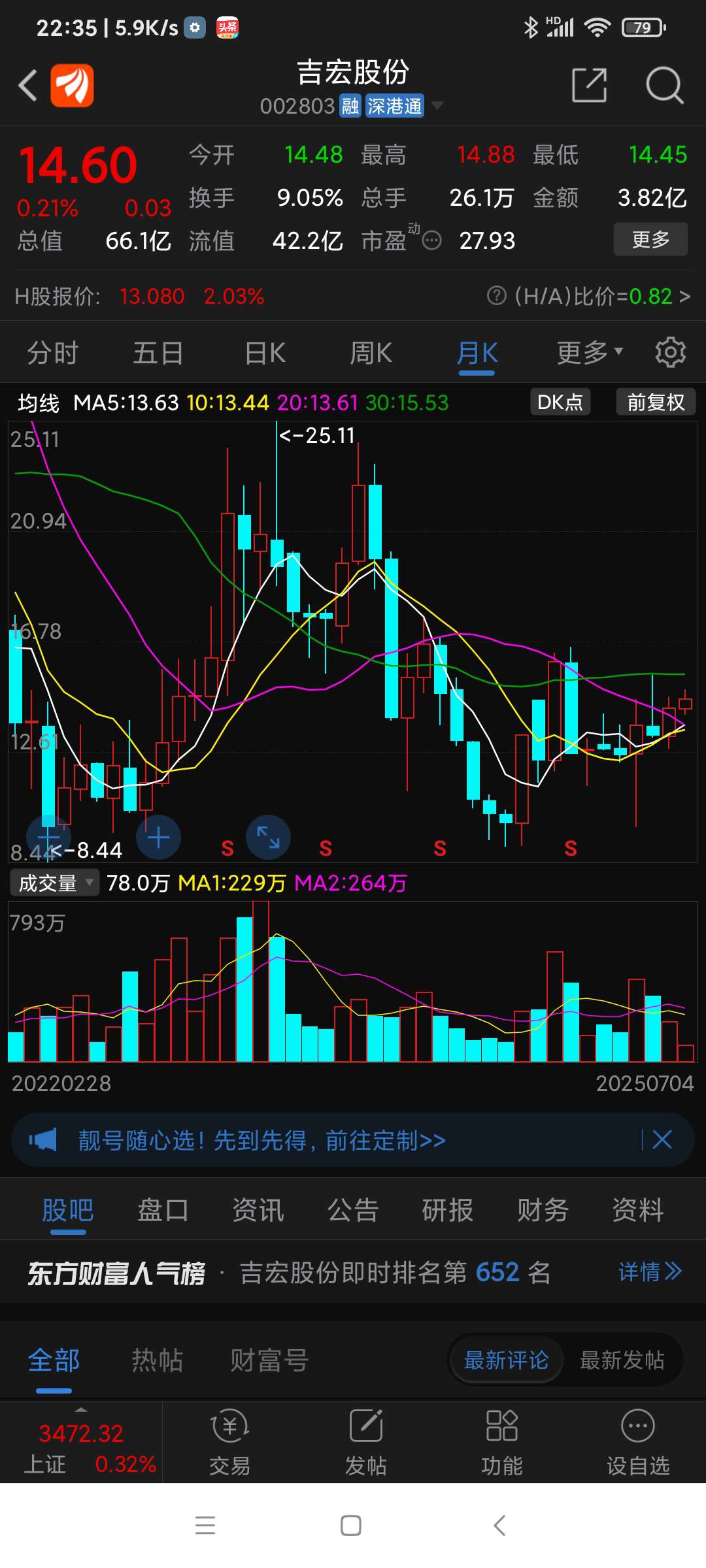Switch to 盘口 tab
Image resolution: width=706 pixels, height=1568 pixels.
click(x=163, y=1210)
